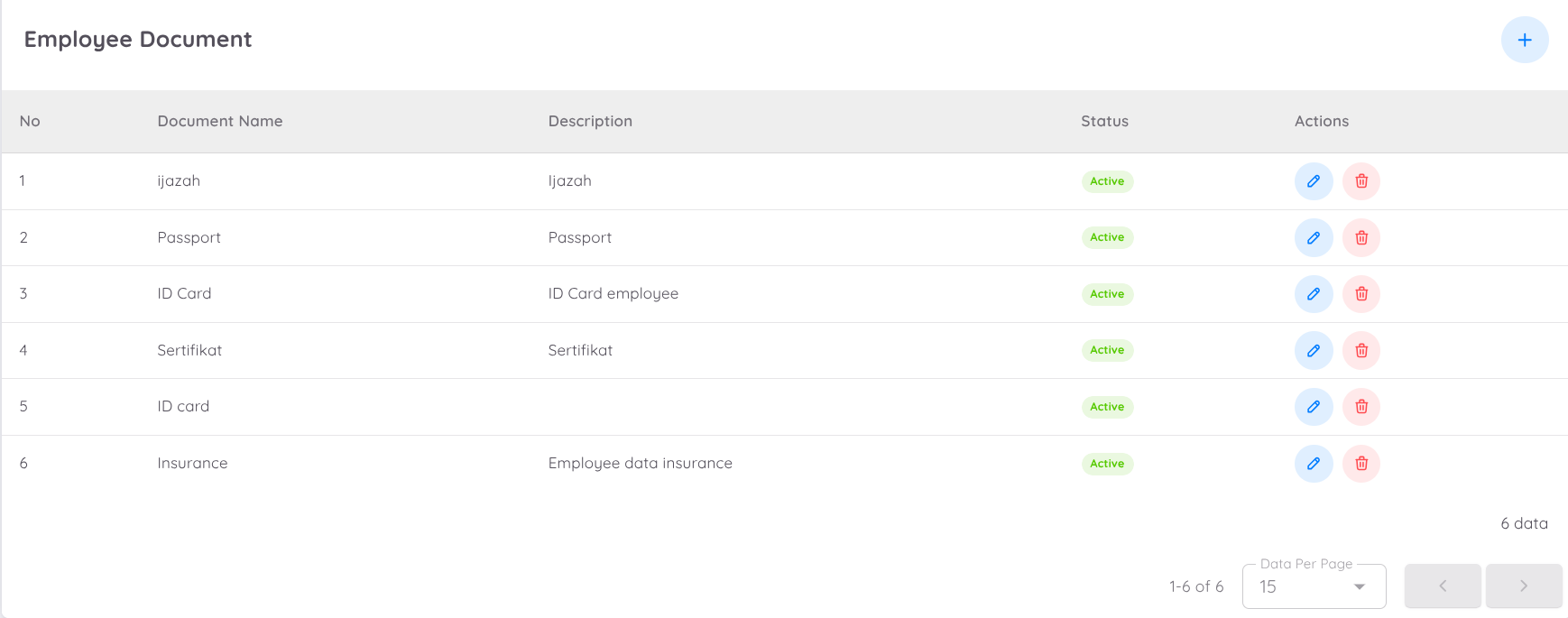Click the Status column header
Viewport: 1568px width, 618px height.
coord(1104,121)
